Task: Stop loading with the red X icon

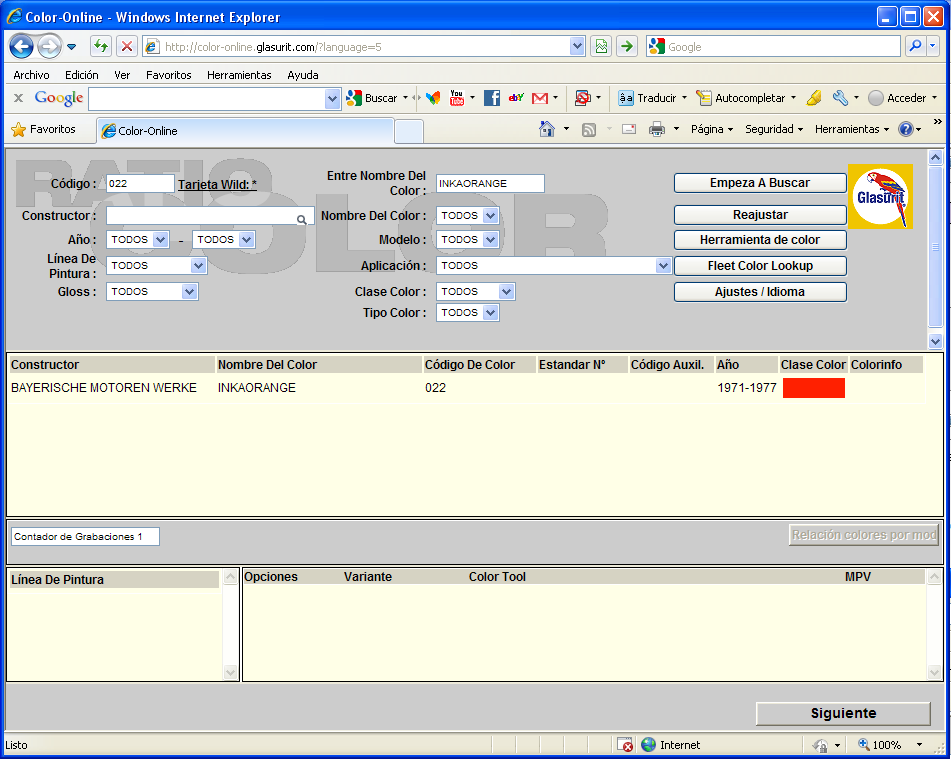Action: [x=126, y=46]
